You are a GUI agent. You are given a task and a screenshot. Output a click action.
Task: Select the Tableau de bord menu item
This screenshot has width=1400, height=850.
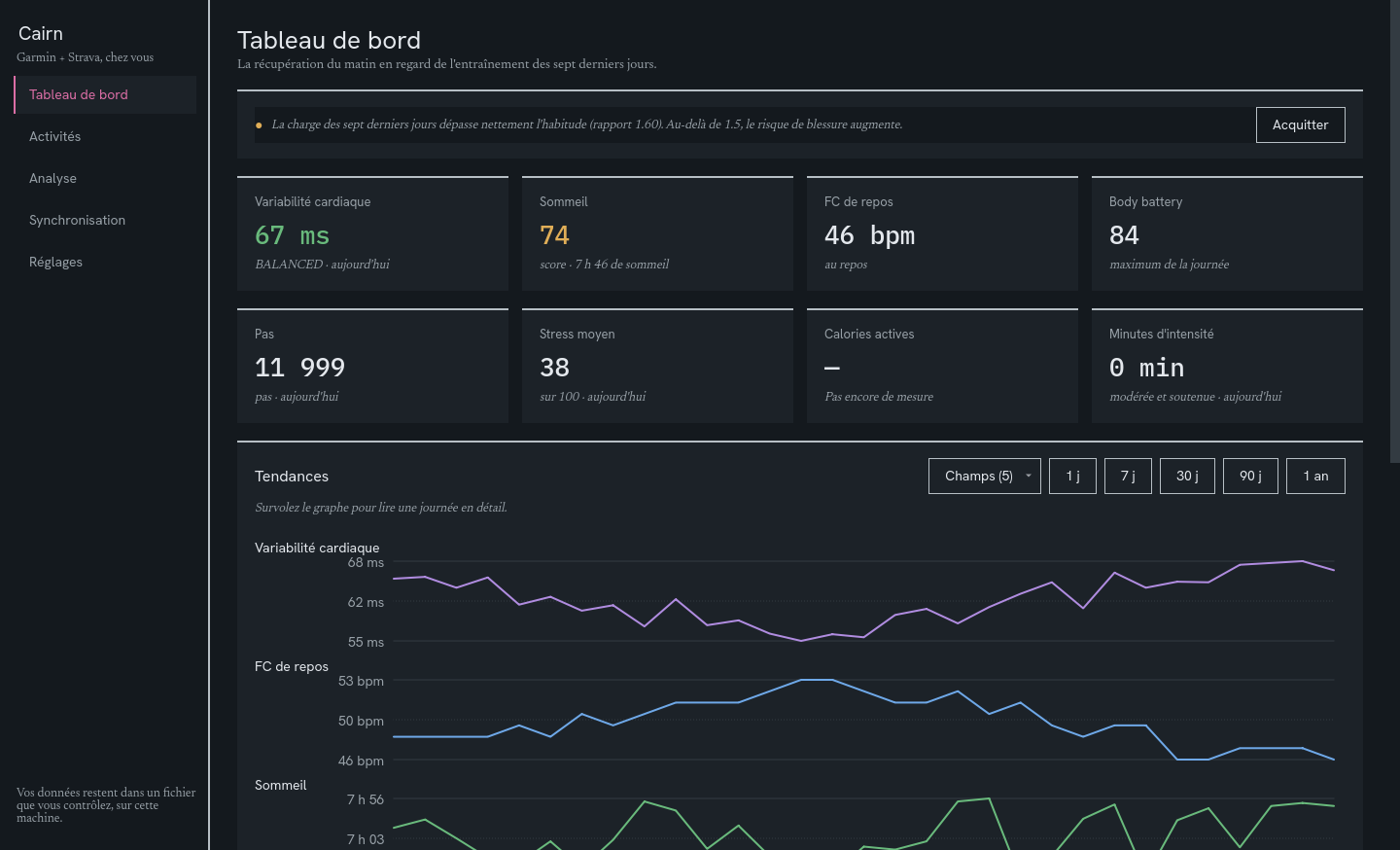click(x=105, y=94)
